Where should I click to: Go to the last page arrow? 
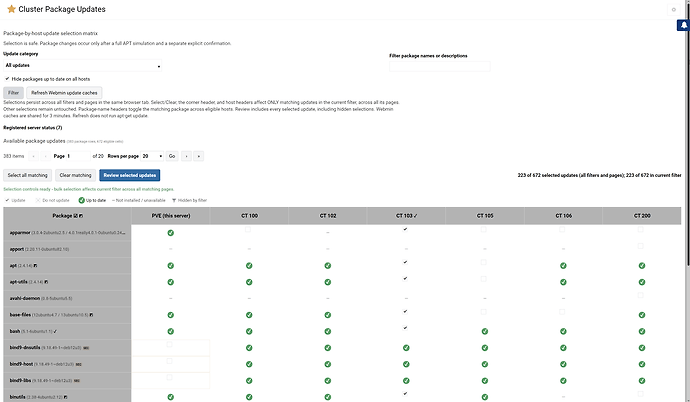[x=198, y=156]
